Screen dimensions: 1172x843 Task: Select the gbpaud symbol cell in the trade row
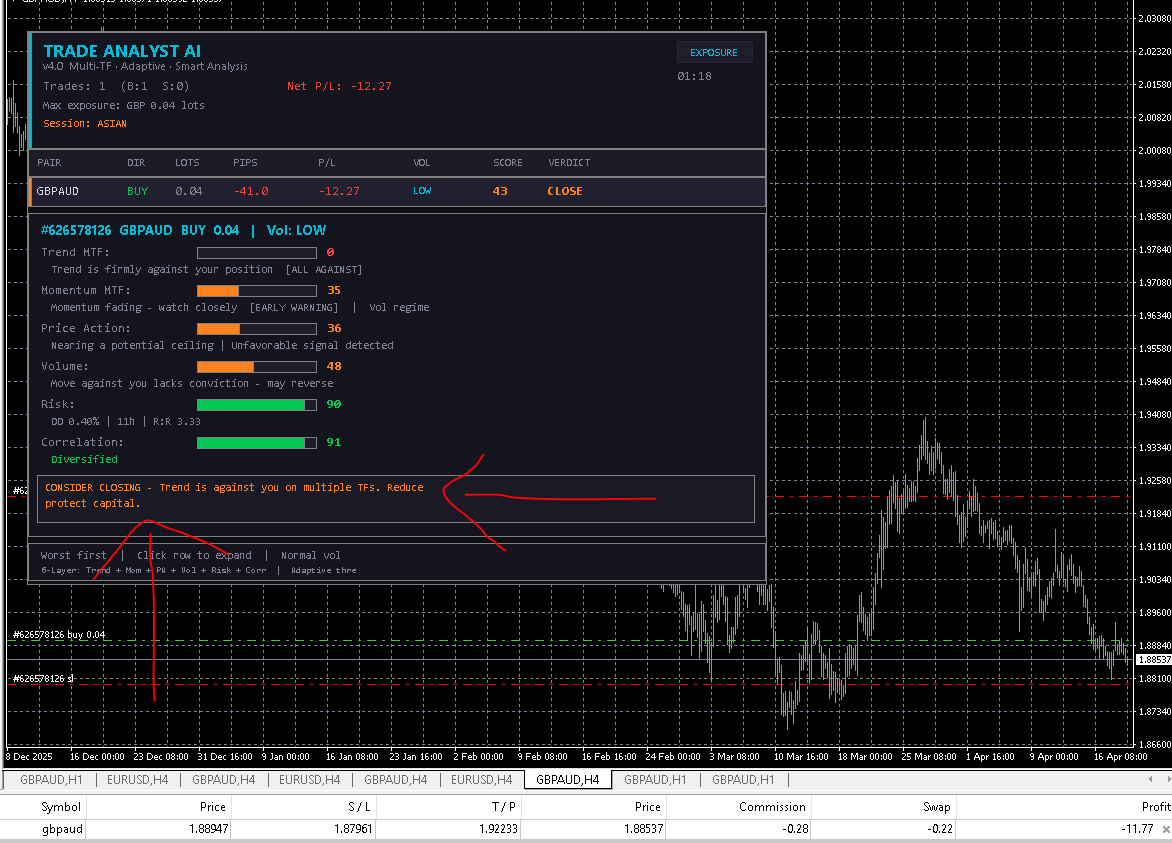pos(62,829)
